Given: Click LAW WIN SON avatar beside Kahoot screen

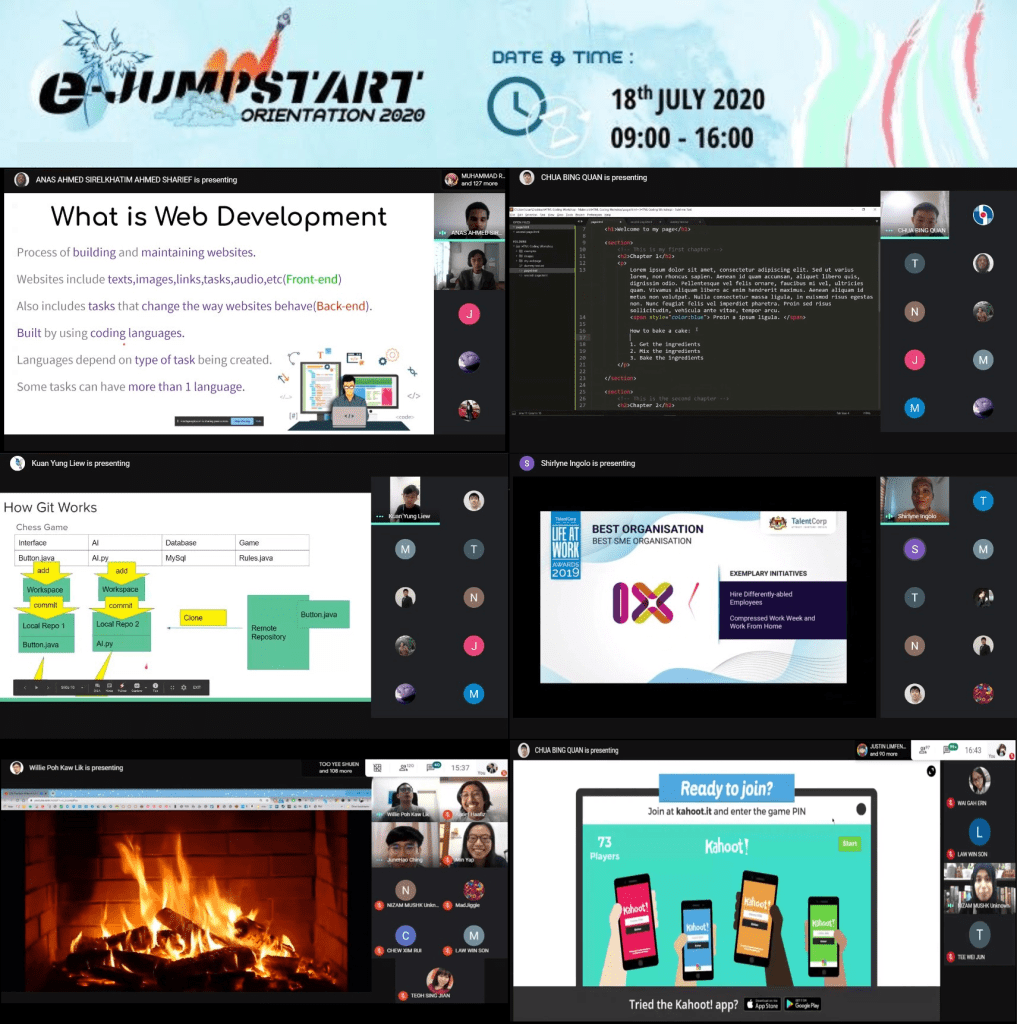Looking at the screenshot, I should pyautogui.click(x=980, y=832).
